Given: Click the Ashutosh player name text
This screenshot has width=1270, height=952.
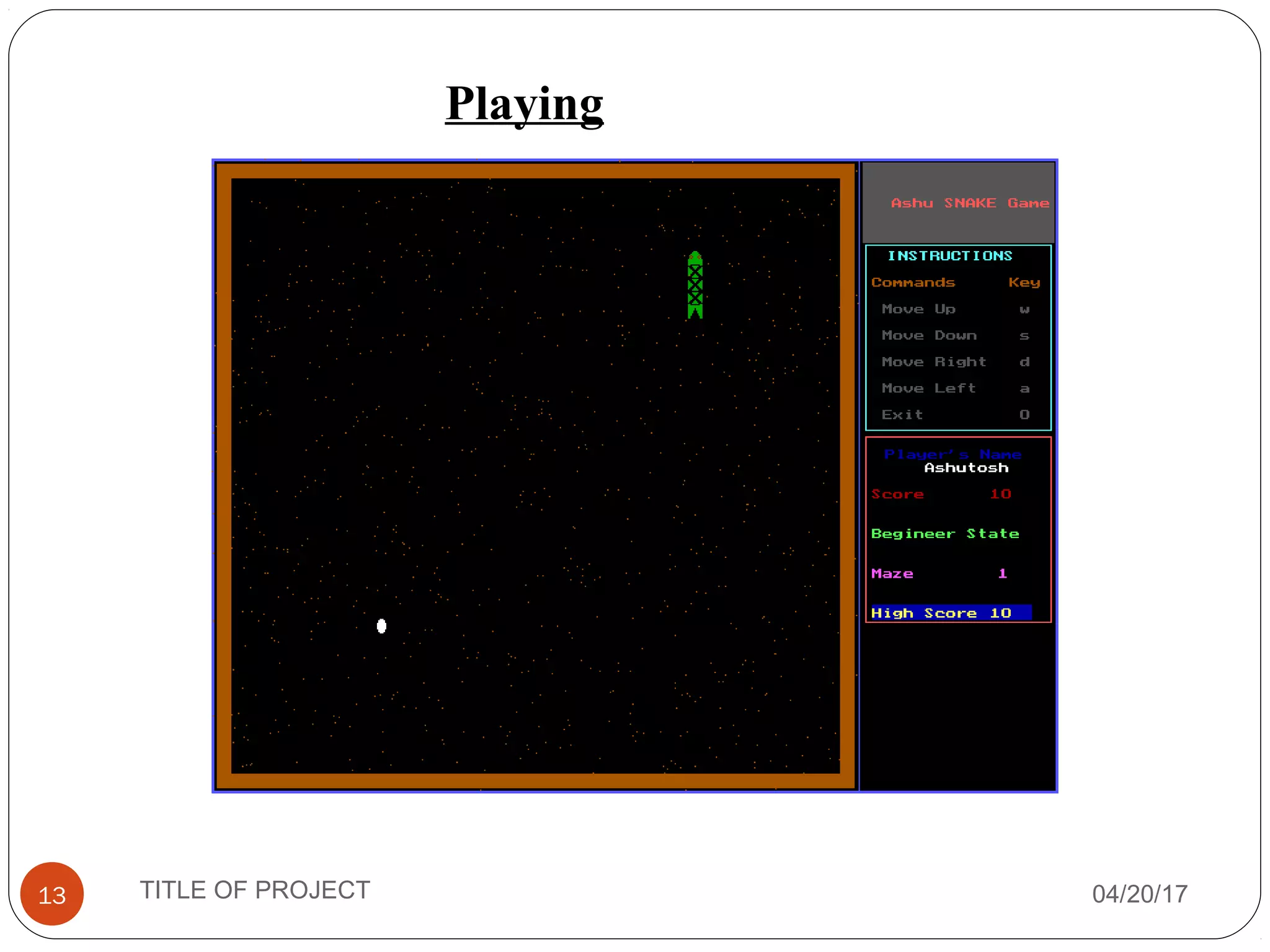Looking at the screenshot, I should point(966,469).
